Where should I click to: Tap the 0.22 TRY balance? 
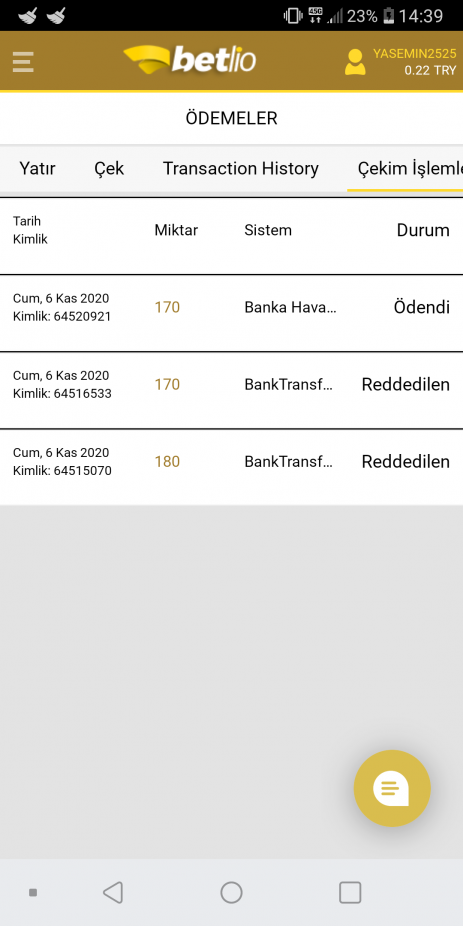pos(431,70)
